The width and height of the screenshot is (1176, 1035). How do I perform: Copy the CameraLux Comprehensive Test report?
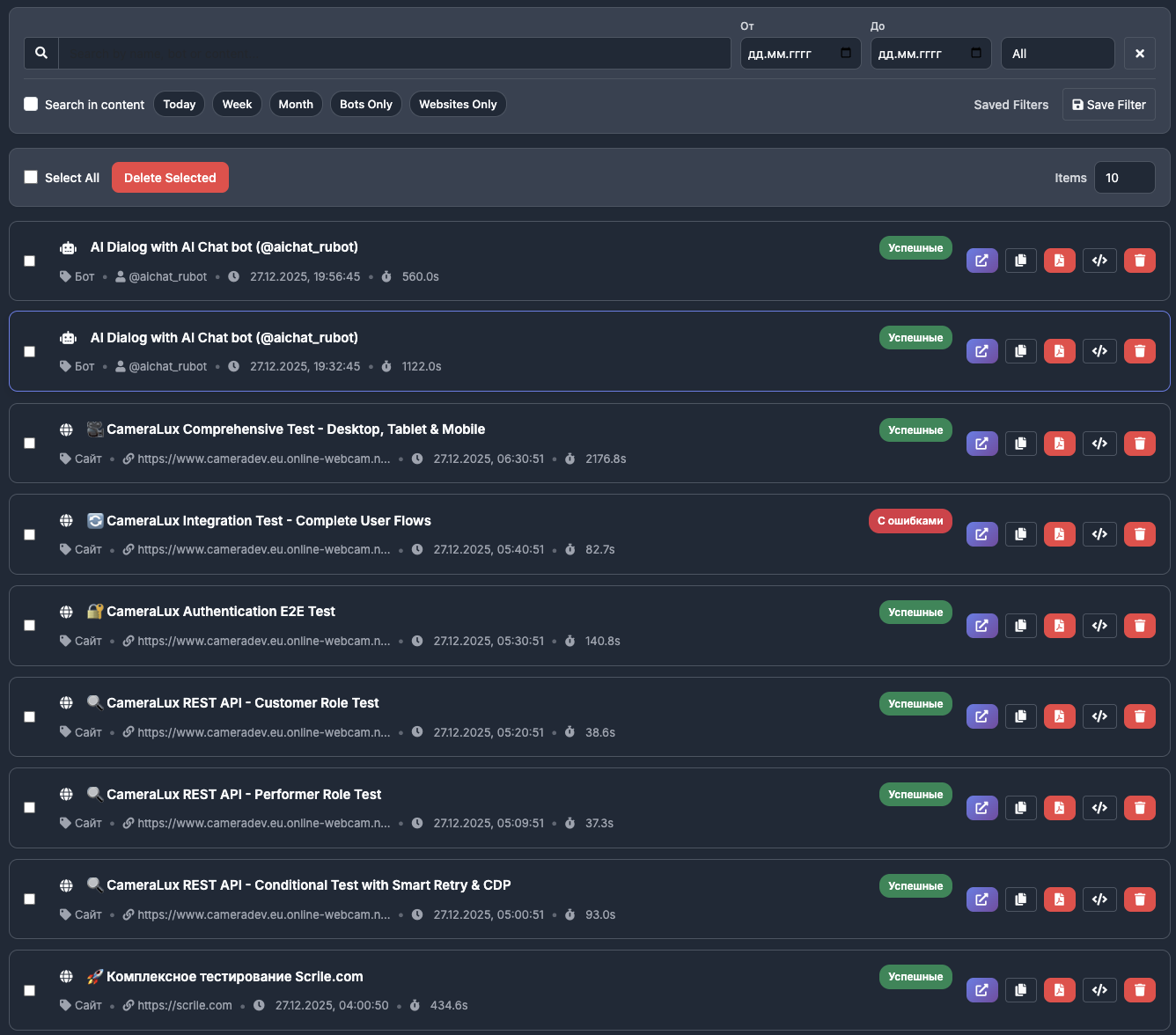(1020, 443)
